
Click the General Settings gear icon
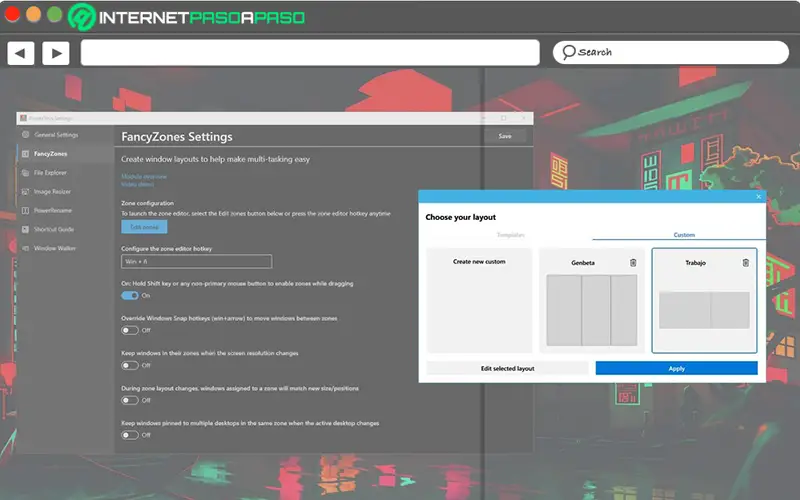pyautogui.click(x=26, y=135)
